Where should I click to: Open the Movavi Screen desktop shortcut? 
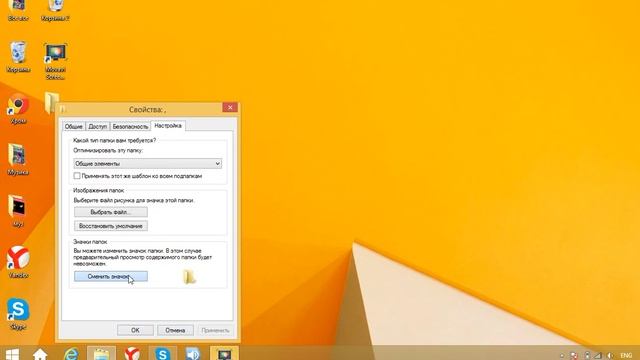[x=55, y=60]
